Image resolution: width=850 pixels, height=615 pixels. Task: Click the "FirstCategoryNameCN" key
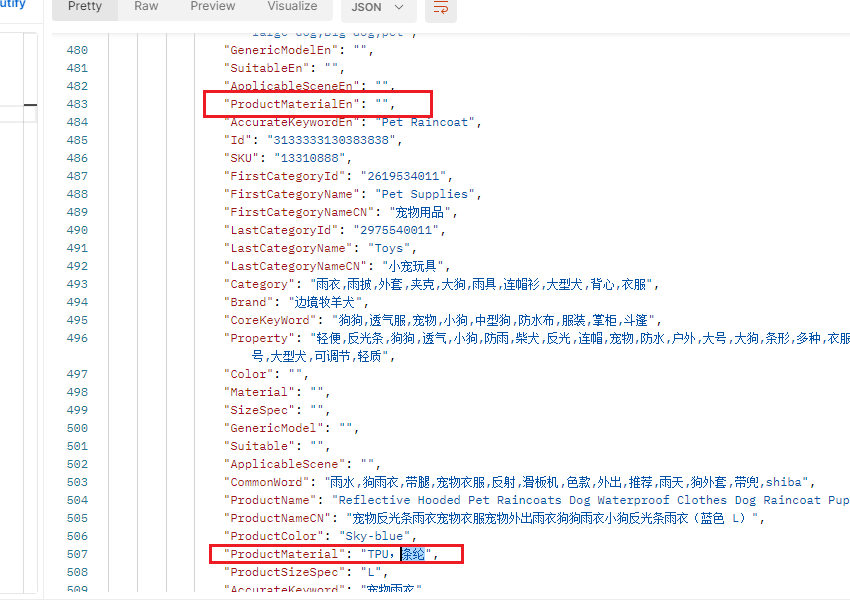click(x=299, y=212)
